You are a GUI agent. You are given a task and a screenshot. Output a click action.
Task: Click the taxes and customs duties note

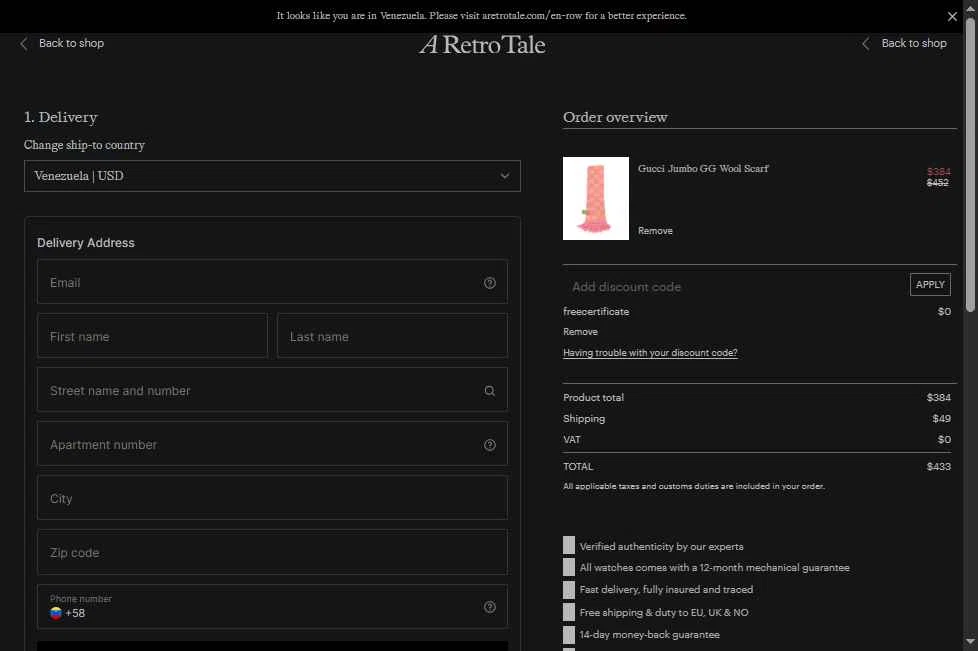(694, 486)
